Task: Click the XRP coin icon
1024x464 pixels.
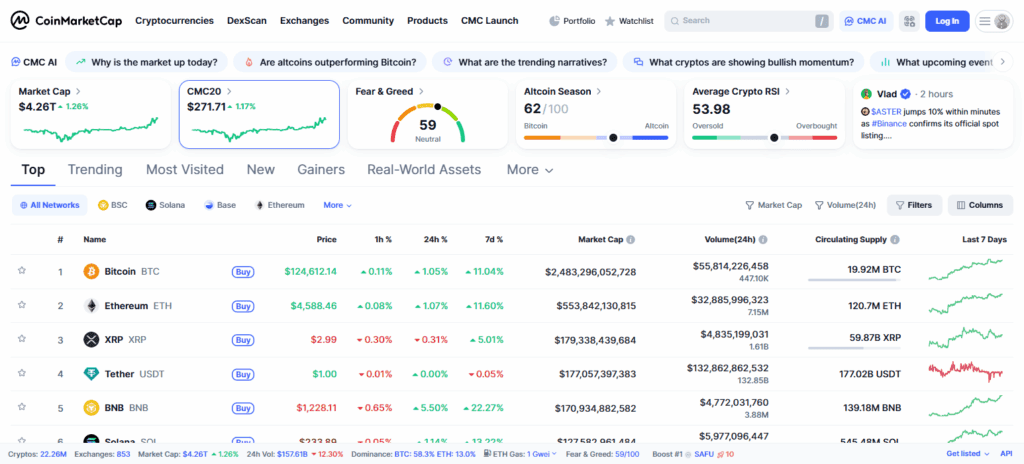Action: (91, 340)
